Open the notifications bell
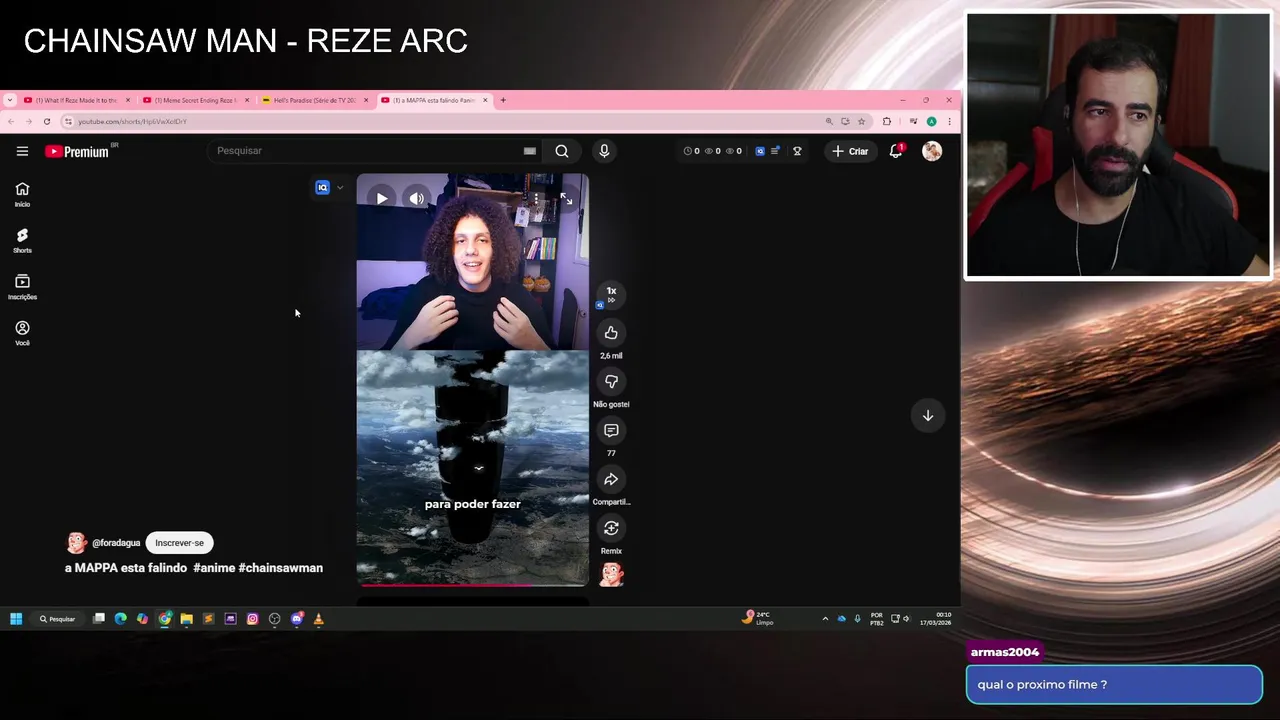 [896, 151]
